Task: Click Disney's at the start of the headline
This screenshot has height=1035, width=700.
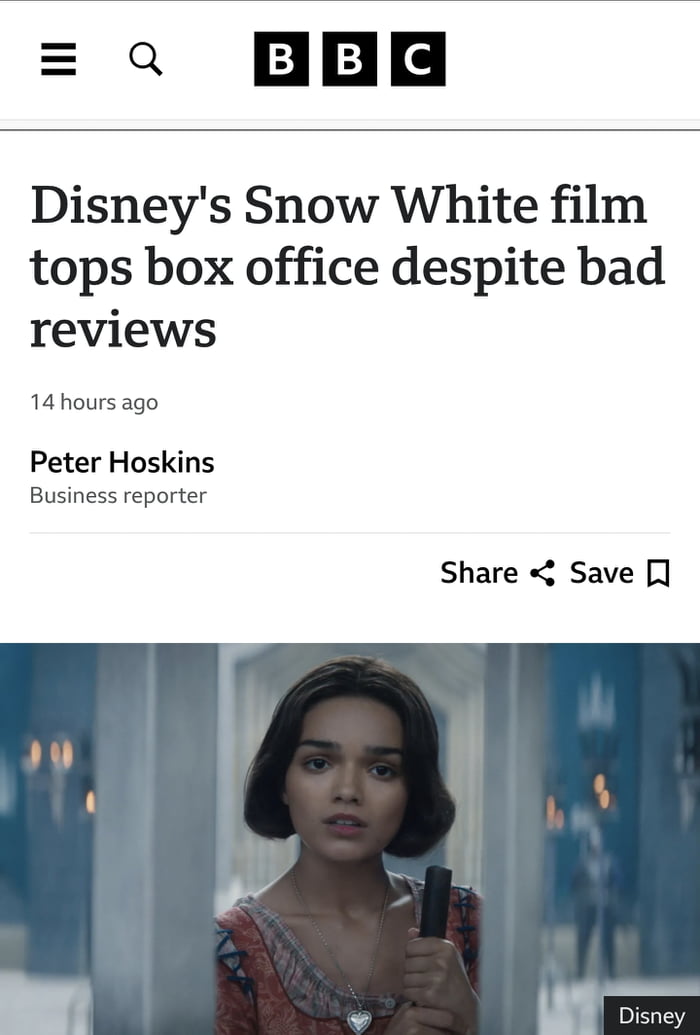Action: click(x=131, y=206)
